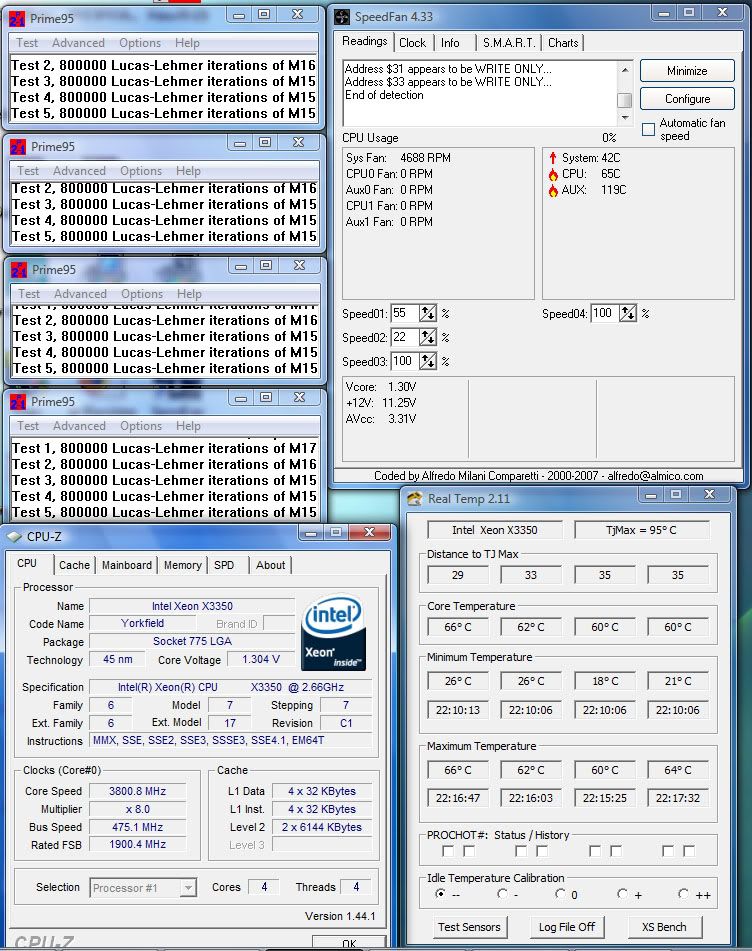Screen dimensions: 752x951
Task: Switch to the Charts tab in SpeedFan
Action: (563, 43)
